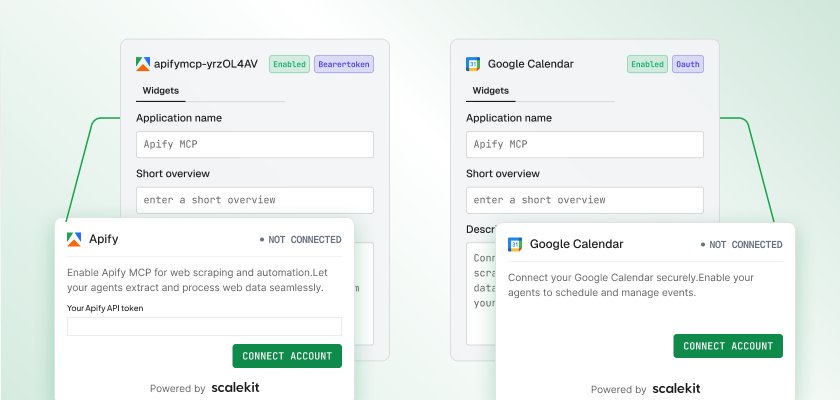Viewport: 840px width, 400px height.
Task: Click the Apify heading on the front card
Action: coord(103,239)
